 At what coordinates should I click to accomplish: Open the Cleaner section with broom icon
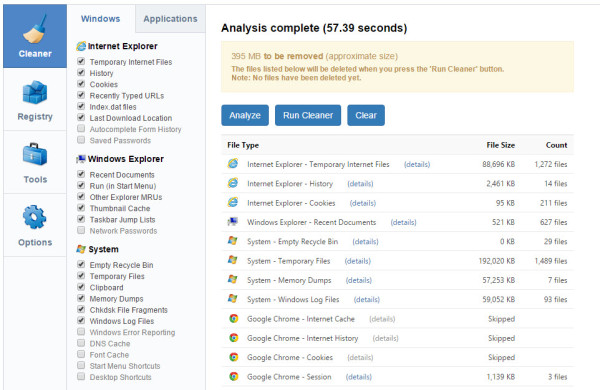point(35,36)
